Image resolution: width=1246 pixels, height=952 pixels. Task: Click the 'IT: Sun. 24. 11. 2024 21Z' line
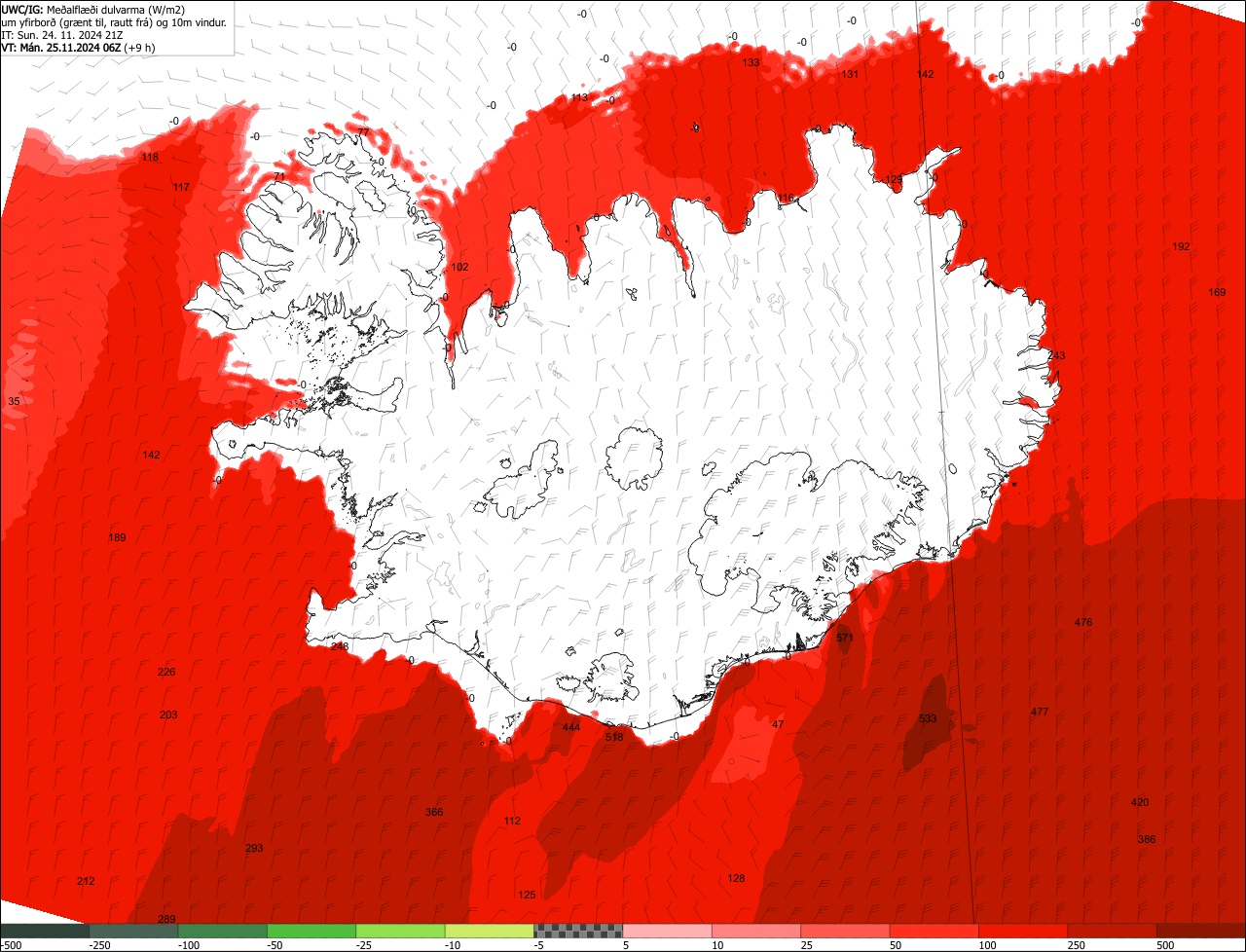tap(63, 34)
